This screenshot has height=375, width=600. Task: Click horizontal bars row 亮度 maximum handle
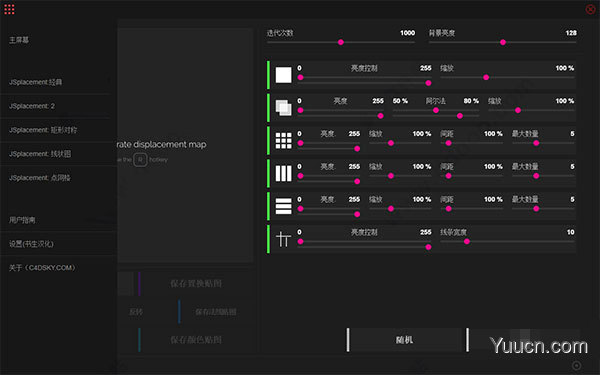(357, 214)
